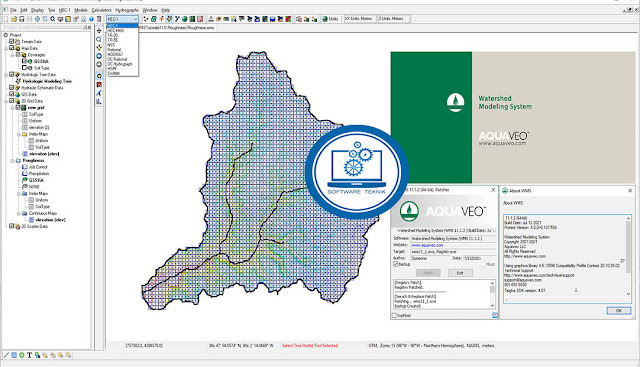
Task: Toggle Hydraulic Schematic Data checkbox
Action: 12,88
